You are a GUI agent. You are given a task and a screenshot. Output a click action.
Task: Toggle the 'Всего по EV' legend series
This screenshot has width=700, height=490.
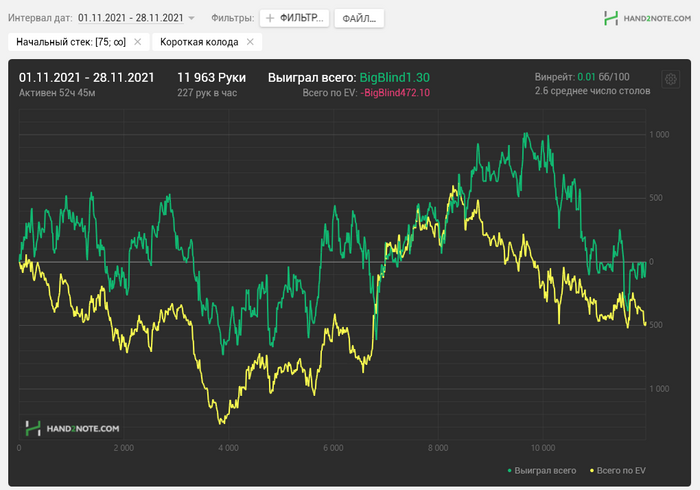point(617,470)
